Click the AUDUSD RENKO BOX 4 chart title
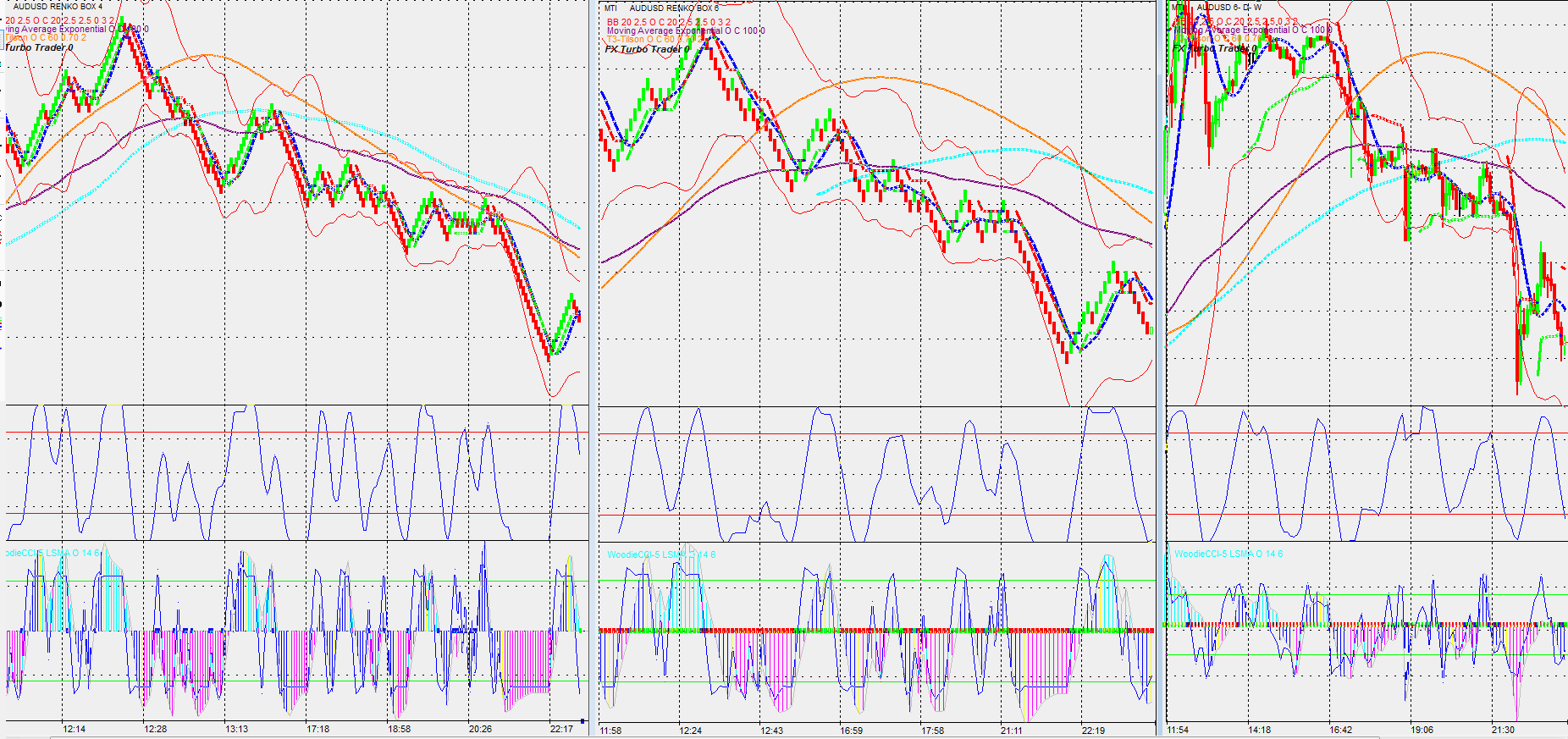 click(58, 6)
